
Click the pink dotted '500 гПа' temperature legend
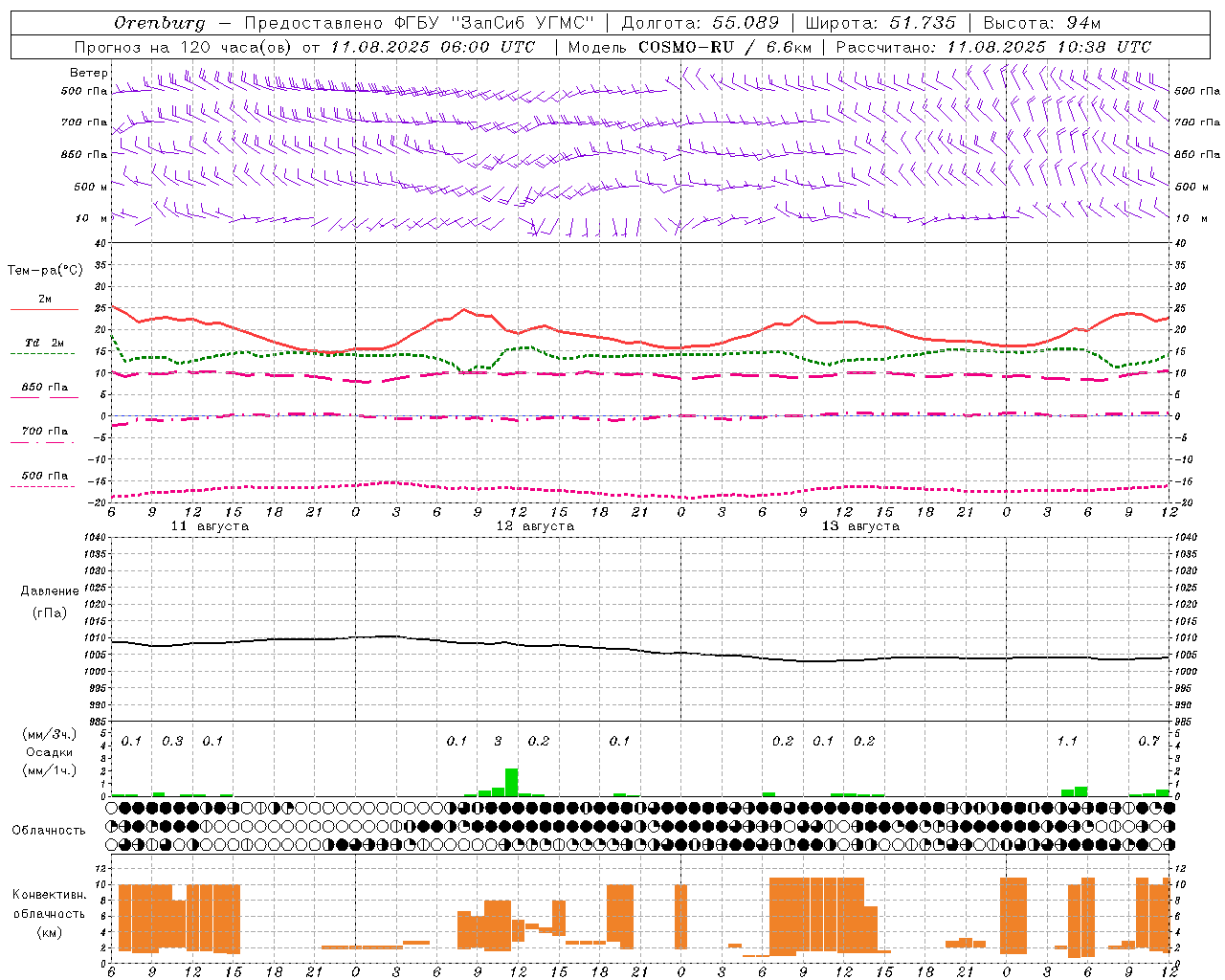44,480
